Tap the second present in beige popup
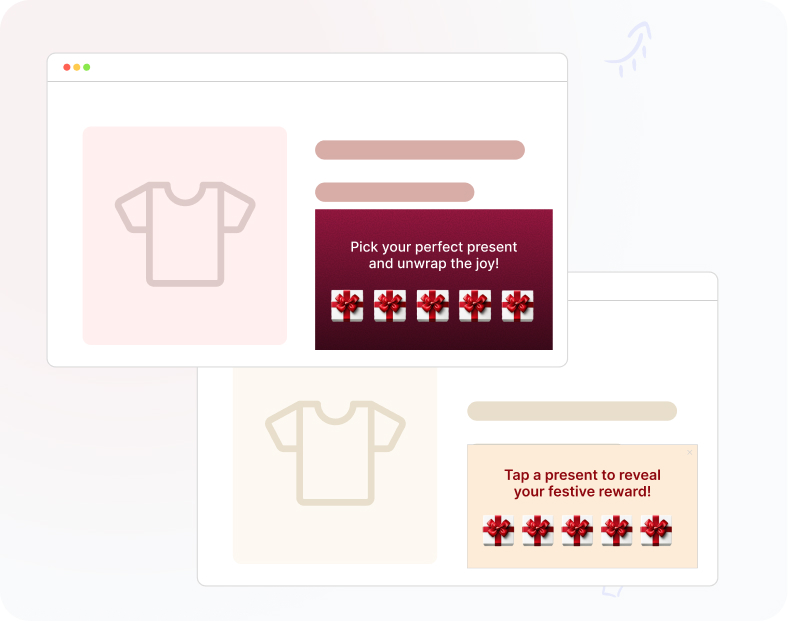This screenshot has width=788, height=621. click(x=538, y=530)
